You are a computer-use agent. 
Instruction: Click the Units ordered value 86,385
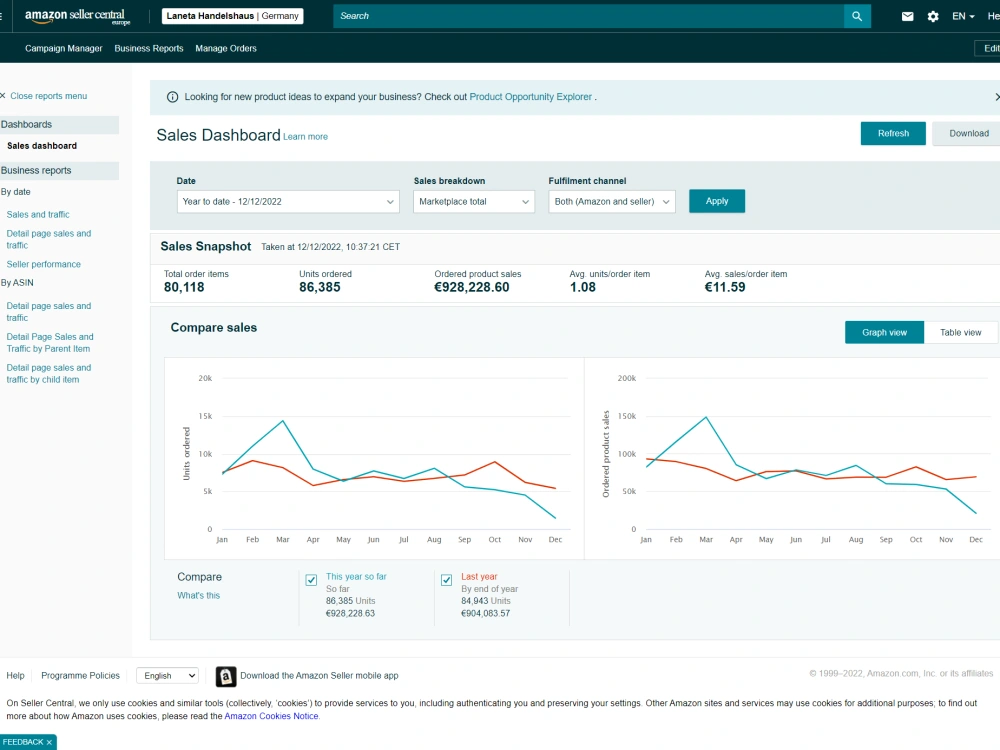pyautogui.click(x=320, y=287)
